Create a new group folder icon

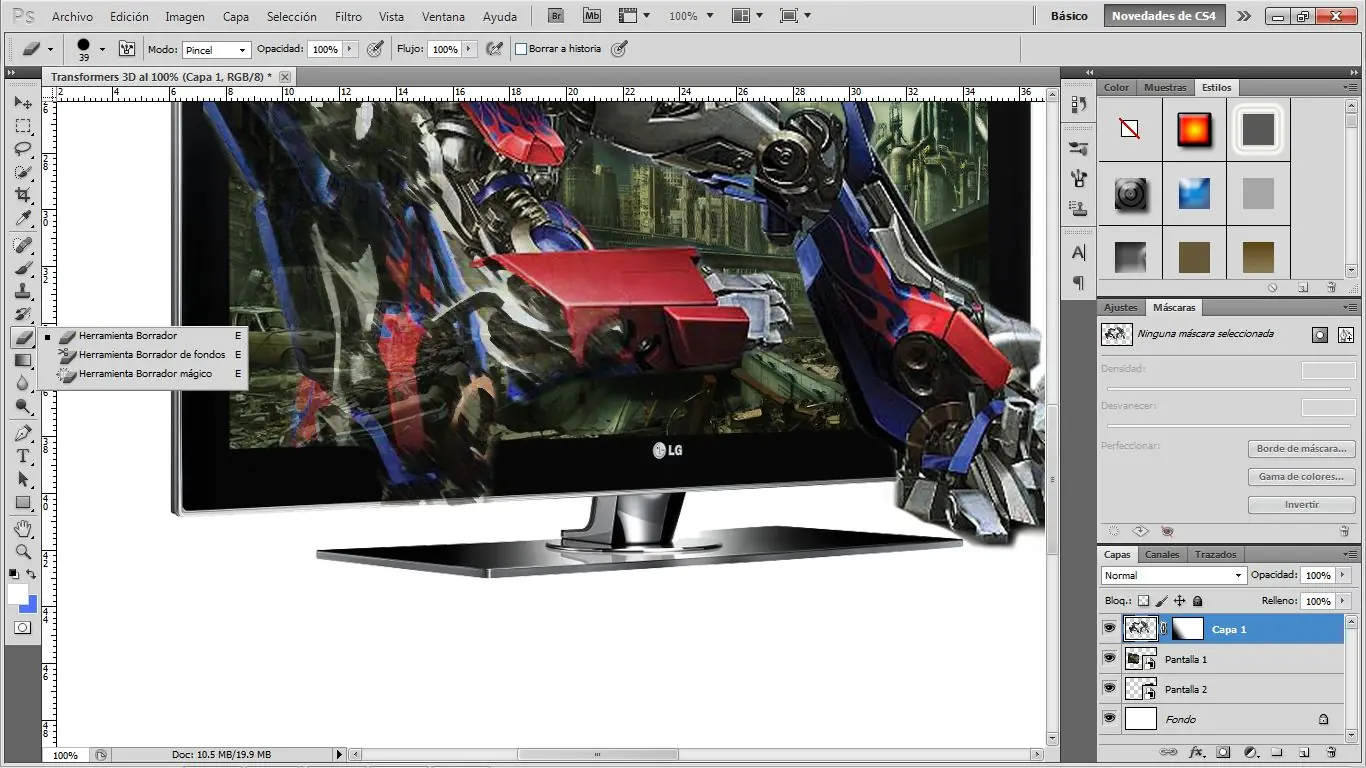1277,751
